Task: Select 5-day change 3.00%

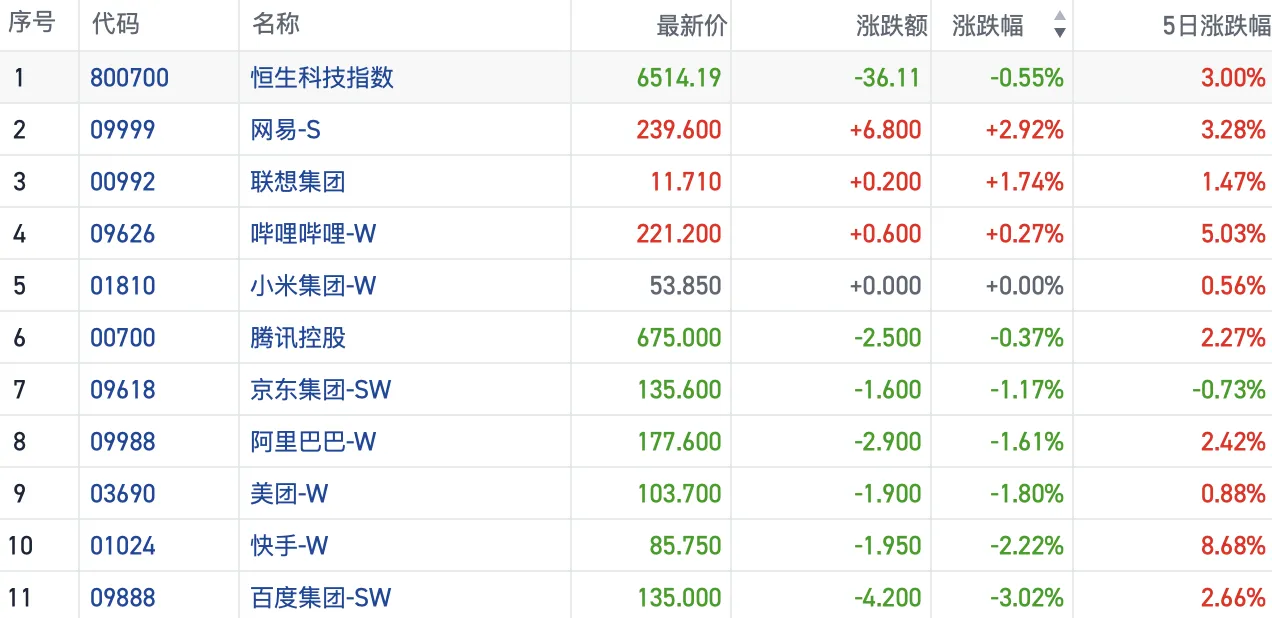Action: tap(1235, 78)
